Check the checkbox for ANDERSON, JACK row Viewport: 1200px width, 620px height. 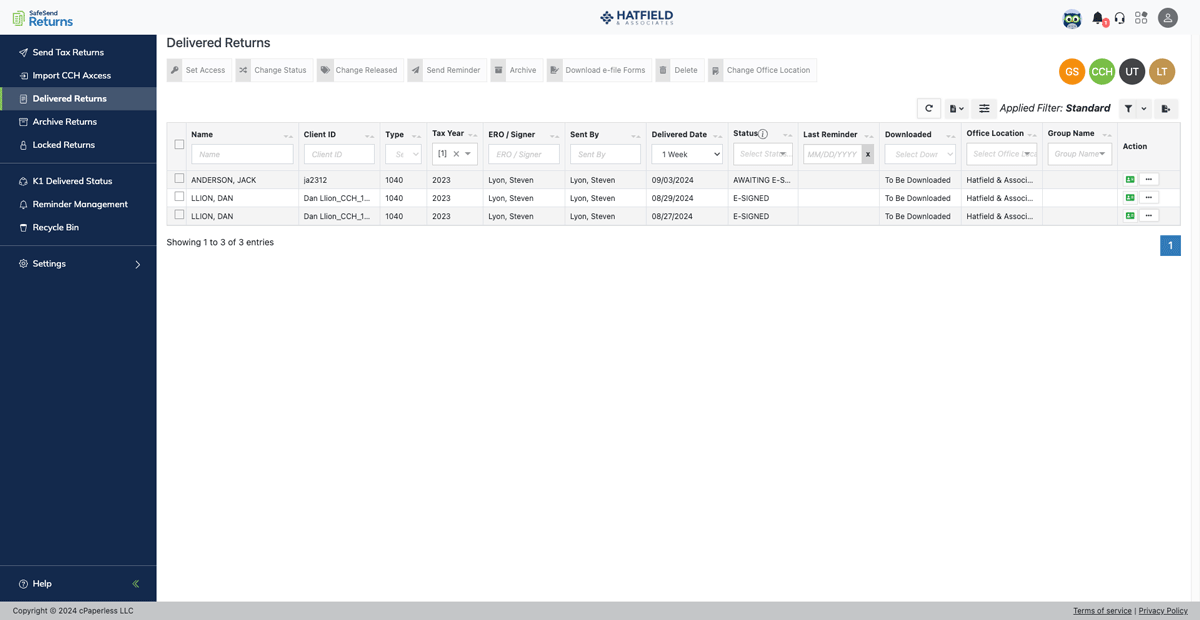[177, 179]
